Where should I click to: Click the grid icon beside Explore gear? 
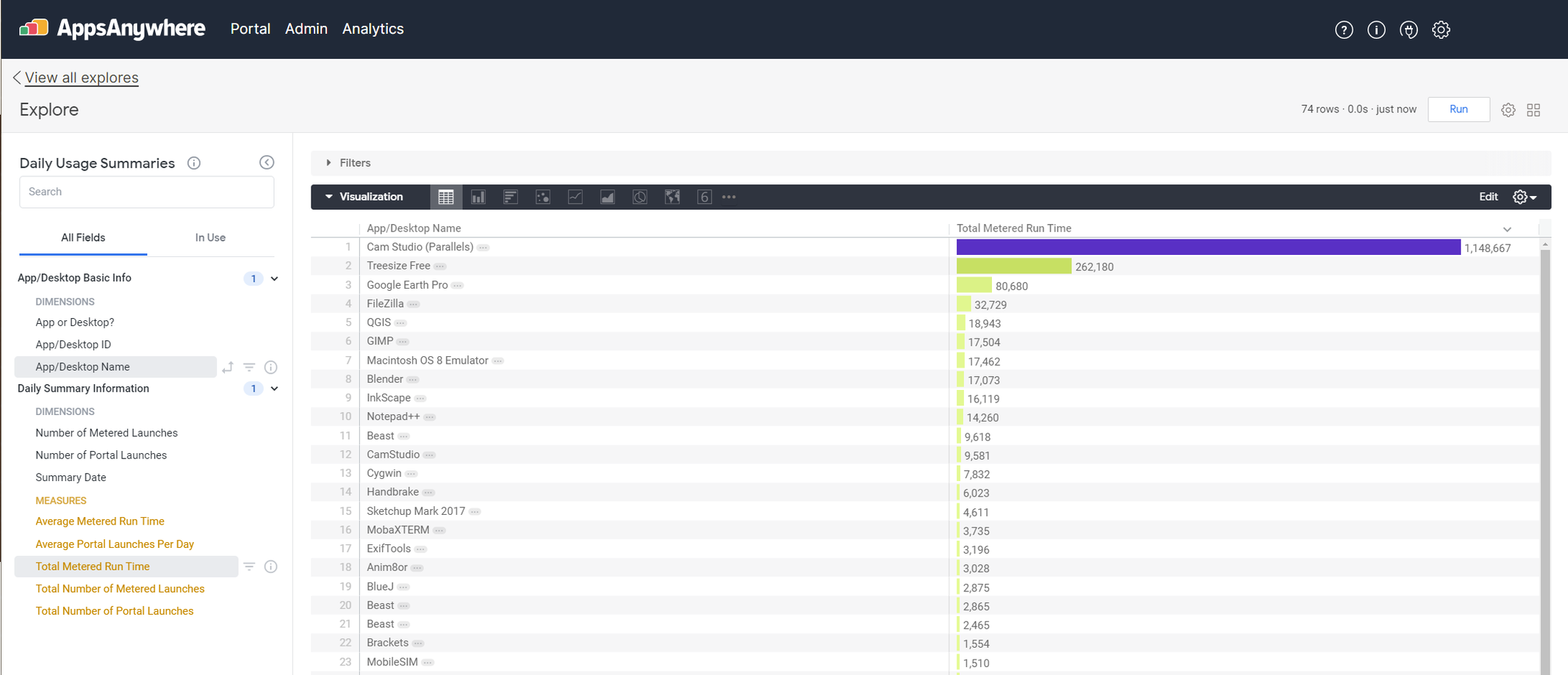[1533, 110]
